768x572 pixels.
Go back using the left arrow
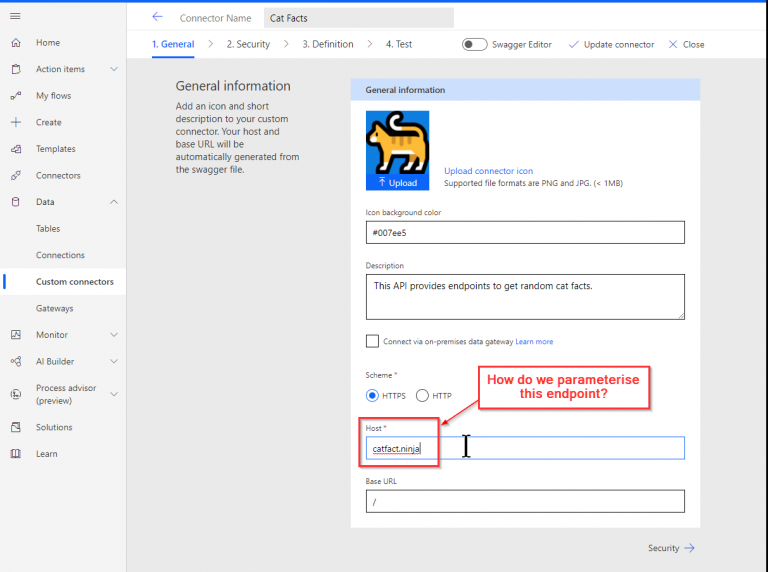pos(157,17)
